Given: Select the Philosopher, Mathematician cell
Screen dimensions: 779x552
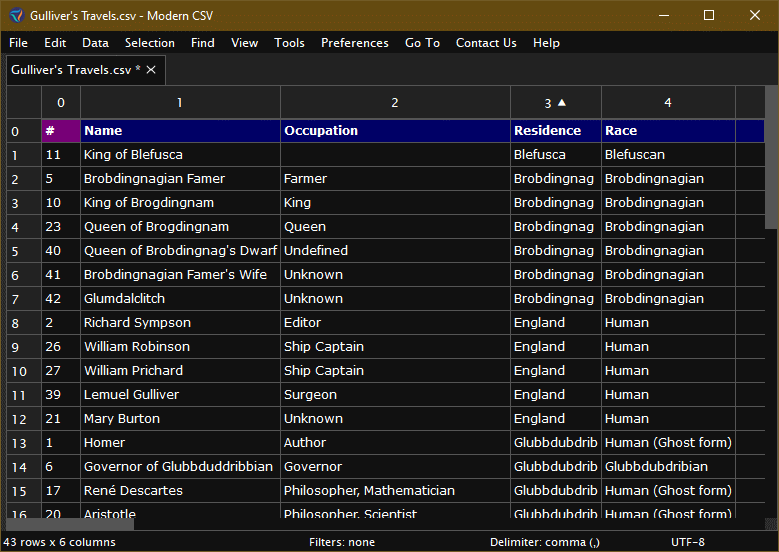Looking at the screenshot, I should pyautogui.click(x=395, y=491).
